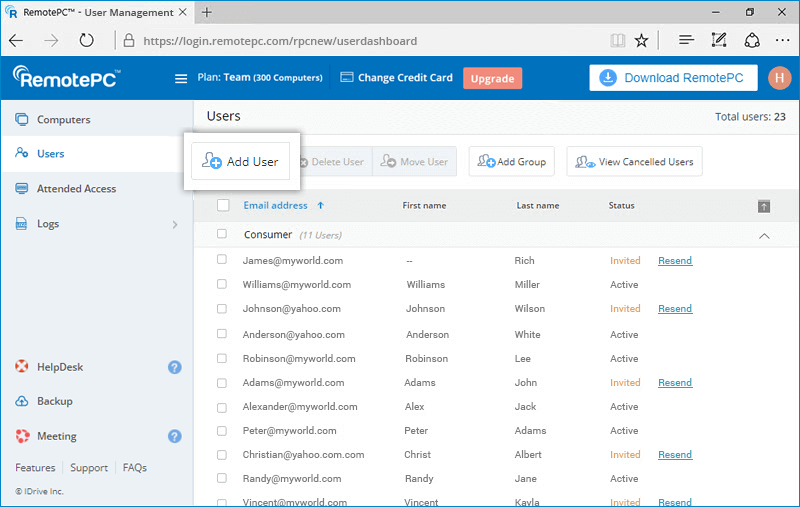Screen dimensions: 800x507
Task: Sort by Email address column header
Action: point(276,206)
